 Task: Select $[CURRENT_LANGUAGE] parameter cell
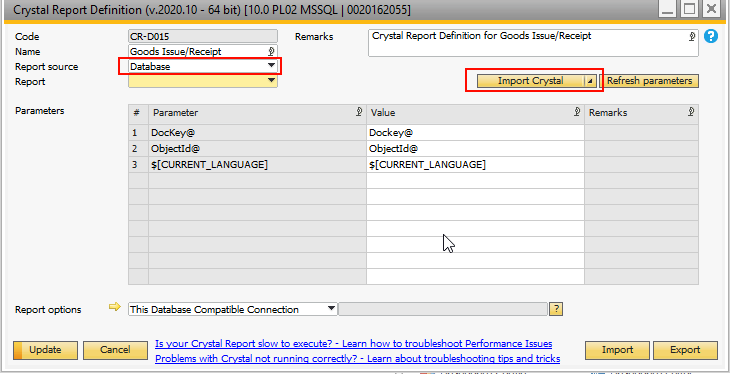pyautogui.click(x=257, y=164)
